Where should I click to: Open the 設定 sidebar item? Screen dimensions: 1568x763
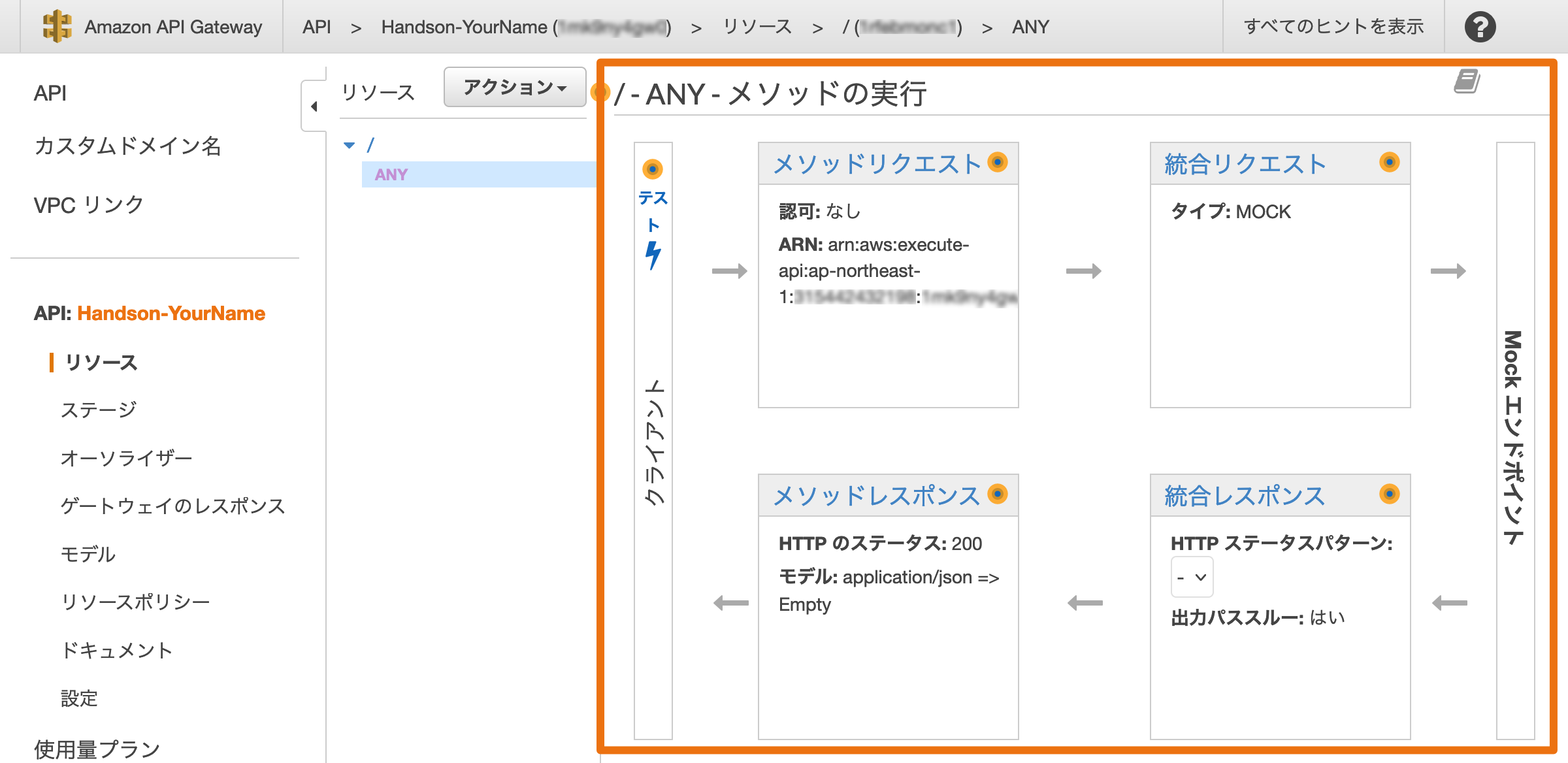coord(79,698)
